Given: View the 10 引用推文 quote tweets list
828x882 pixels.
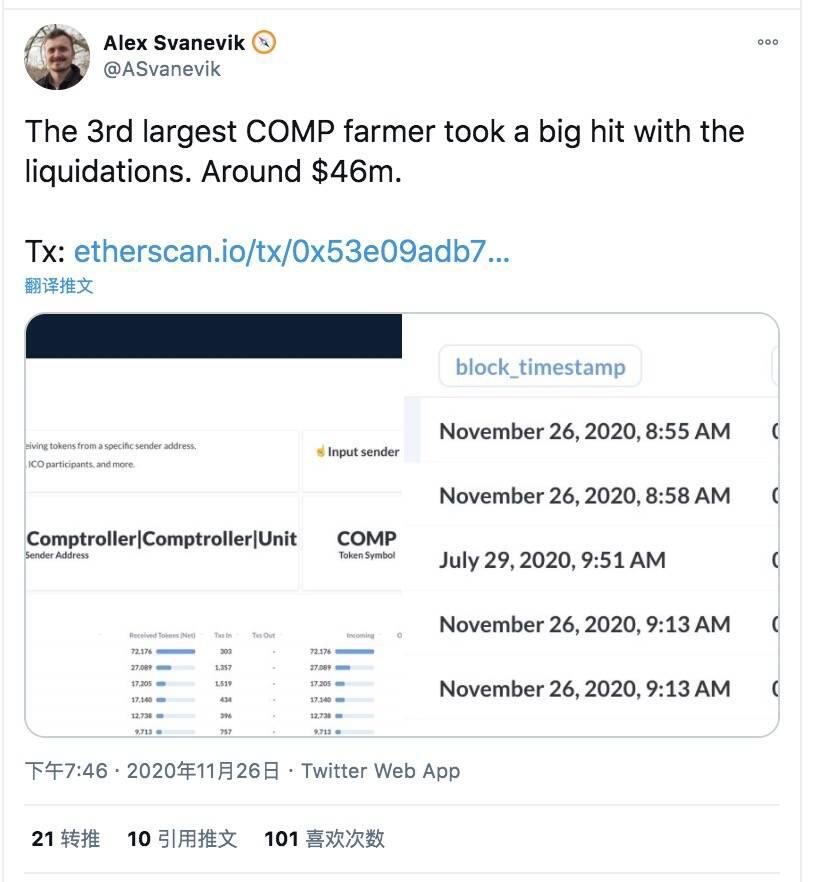Looking at the screenshot, I should pyautogui.click(x=182, y=838).
